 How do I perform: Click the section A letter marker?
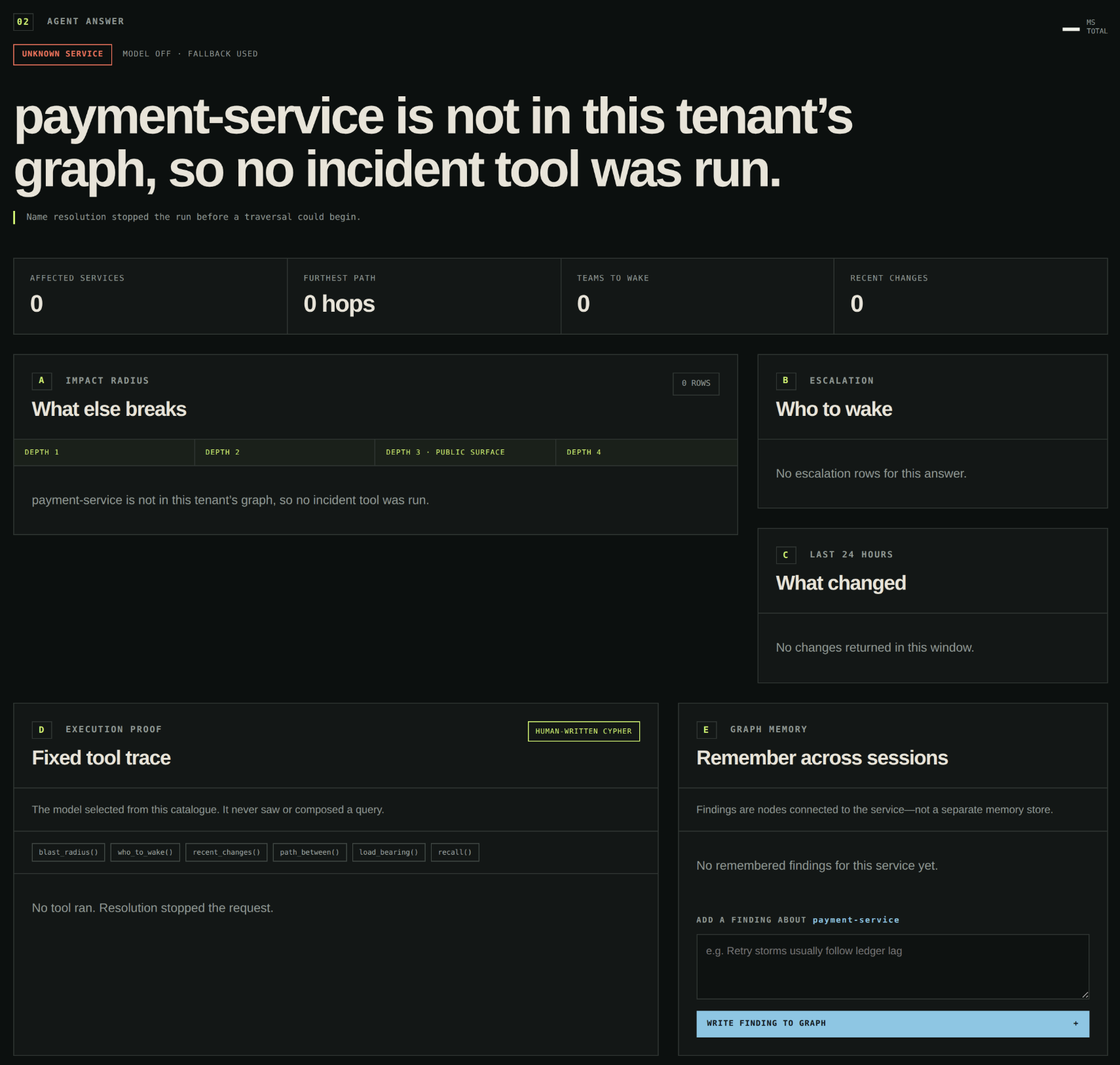(x=41, y=381)
